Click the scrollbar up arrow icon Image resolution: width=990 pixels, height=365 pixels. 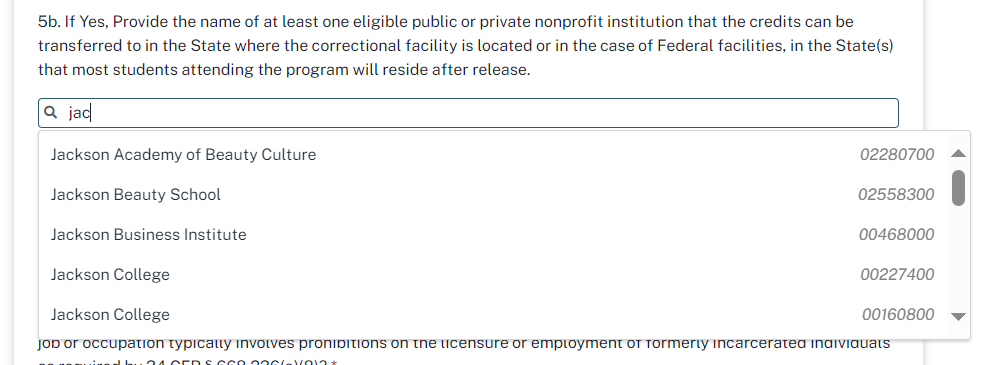(958, 153)
